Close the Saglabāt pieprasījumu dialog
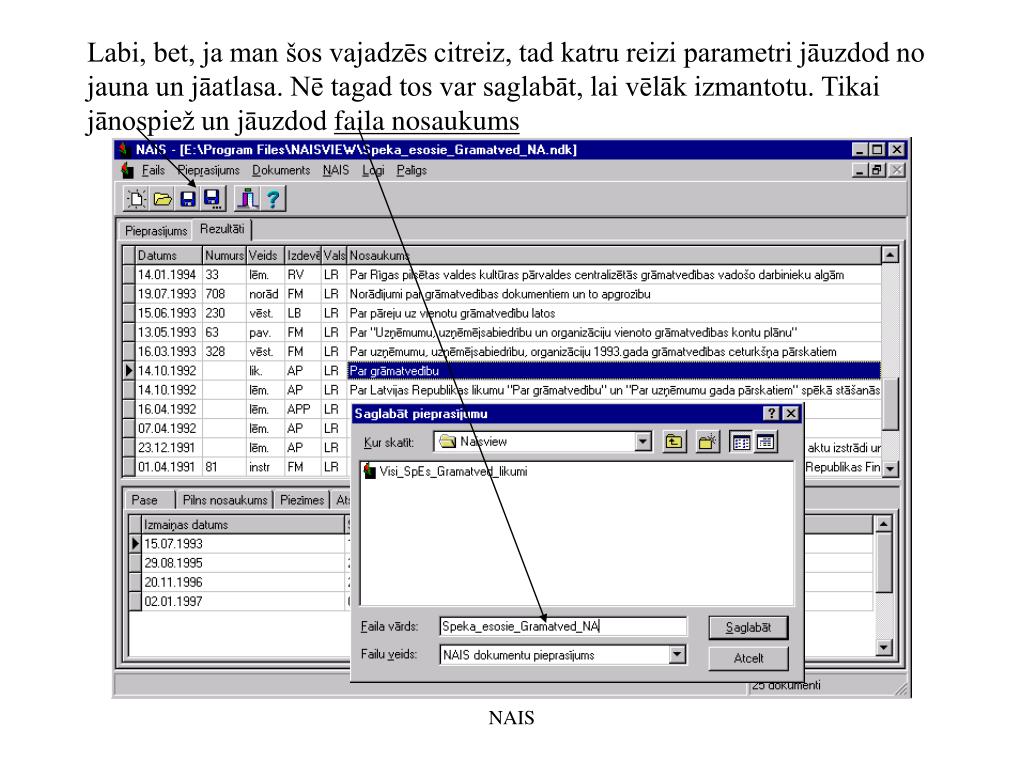 (790, 413)
